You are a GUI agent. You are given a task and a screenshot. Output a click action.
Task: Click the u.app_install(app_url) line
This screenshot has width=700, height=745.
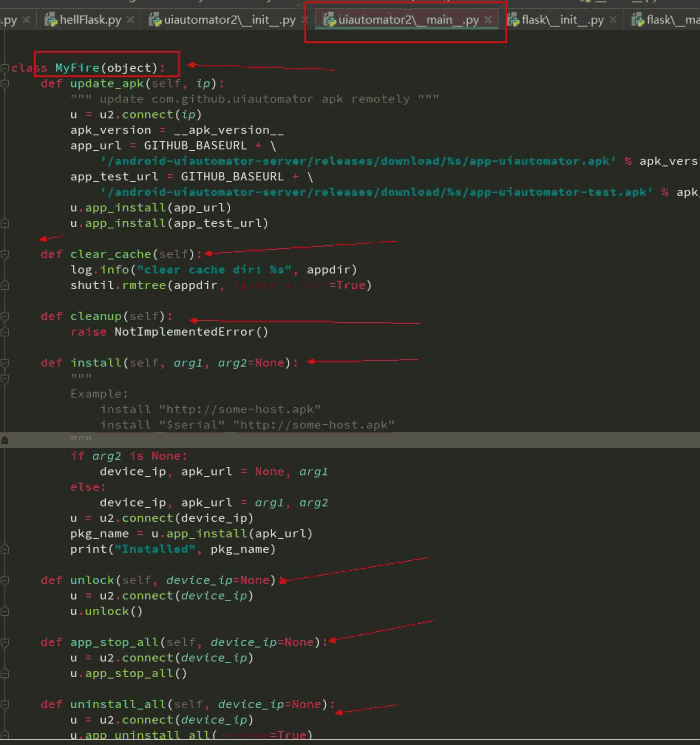tap(151, 208)
